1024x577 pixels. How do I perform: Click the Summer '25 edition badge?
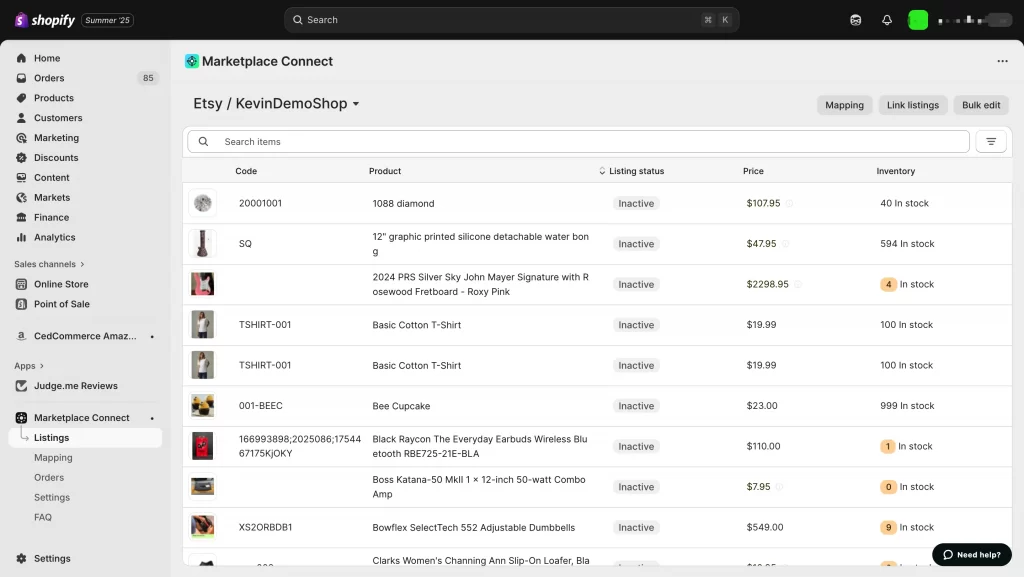pyautogui.click(x=108, y=20)
